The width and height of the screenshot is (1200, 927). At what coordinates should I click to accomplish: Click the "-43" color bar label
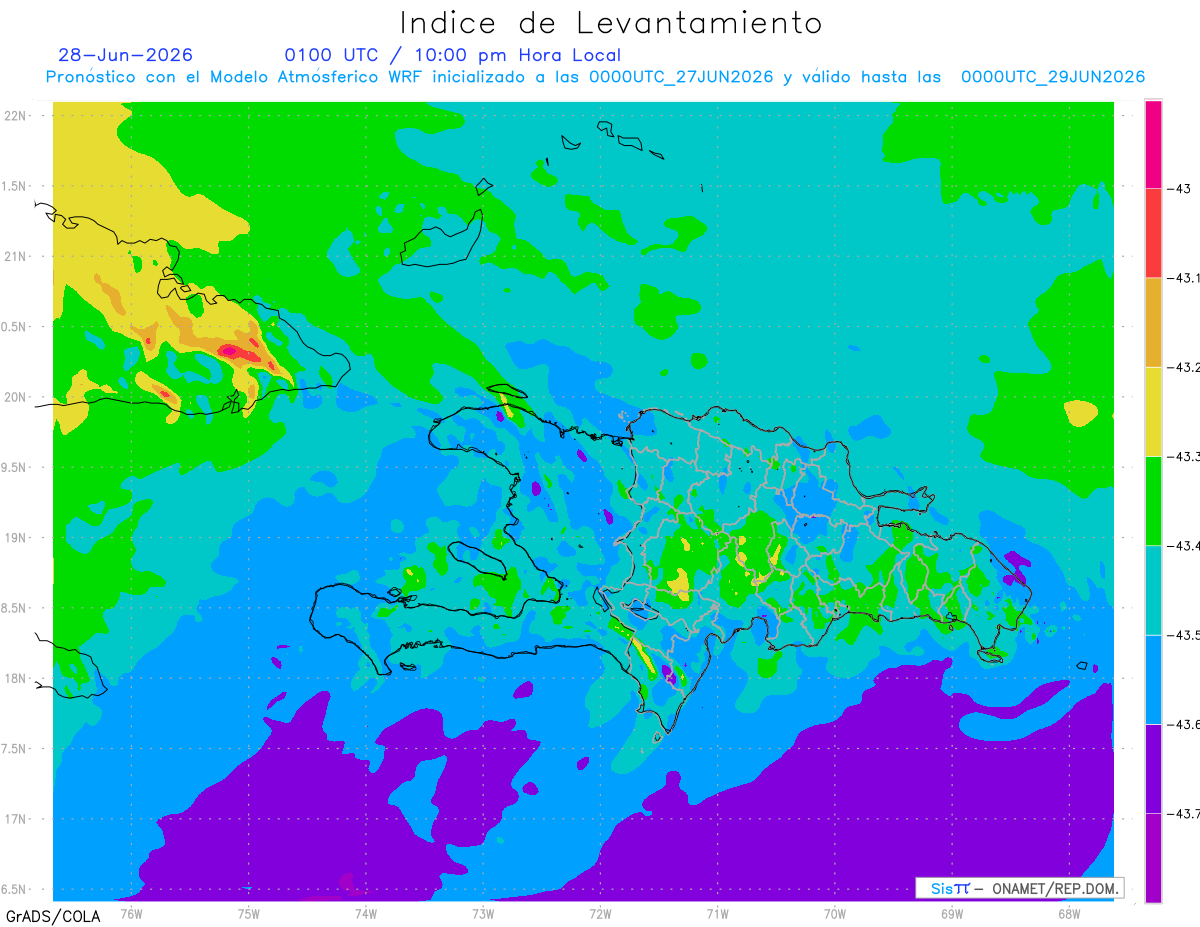click(x=1179, y=188)
